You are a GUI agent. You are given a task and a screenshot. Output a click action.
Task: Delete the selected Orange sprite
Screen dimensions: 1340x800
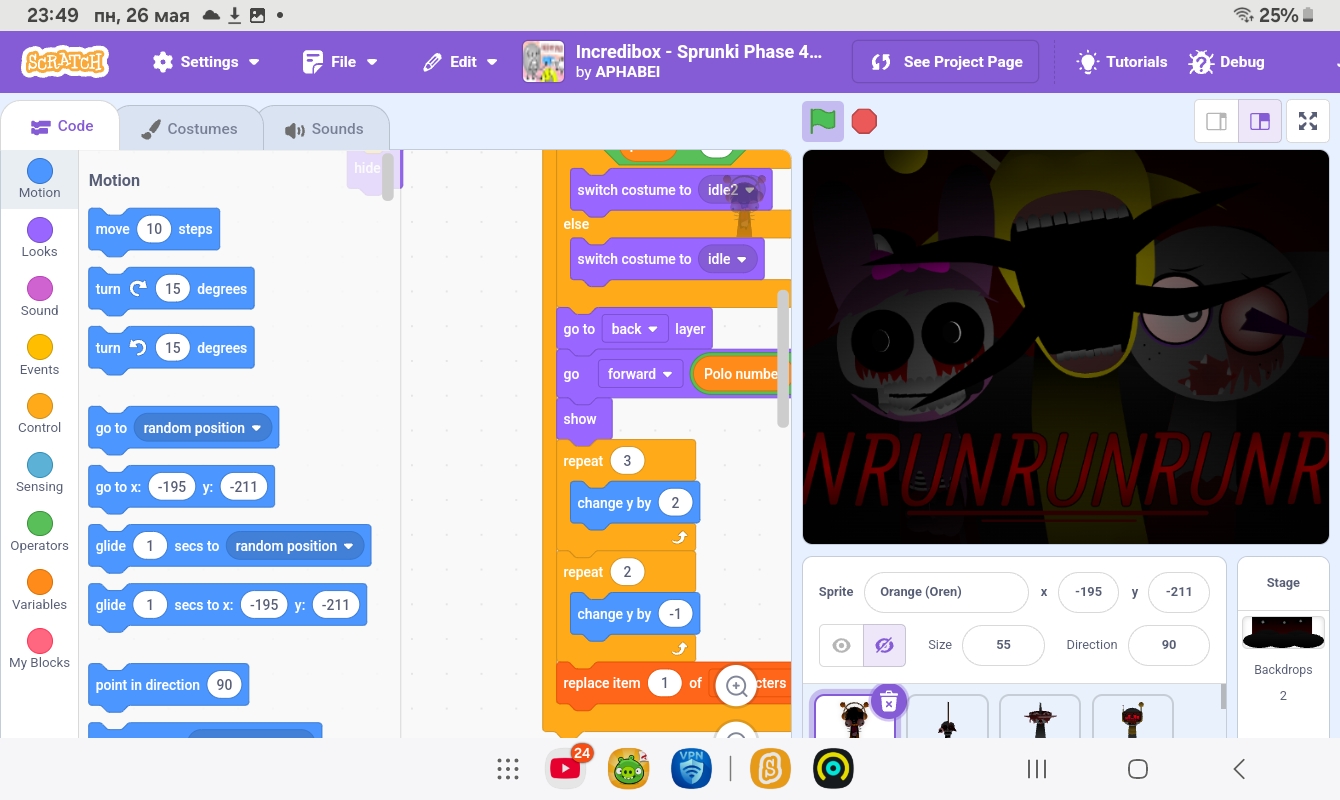[x=888, y=702]
